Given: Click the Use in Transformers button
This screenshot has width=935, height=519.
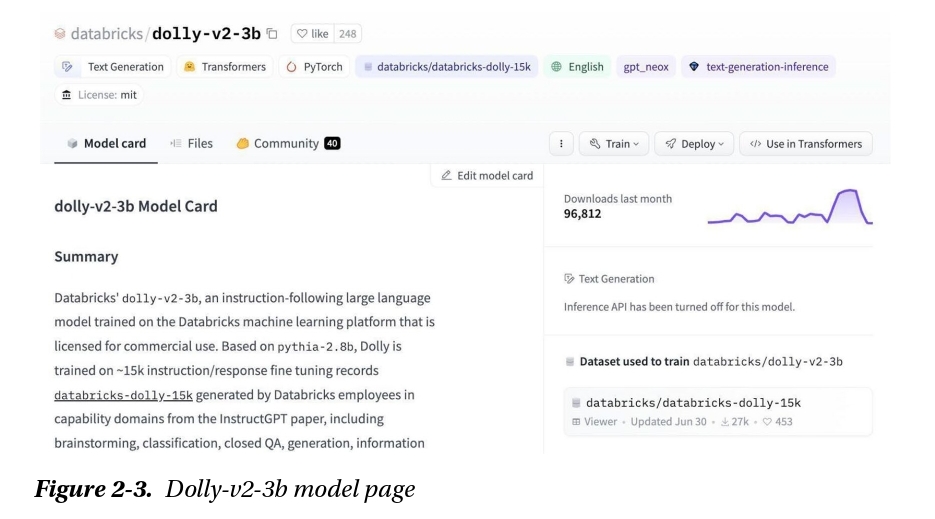Looking at the screenshot, I should pos(805,144).
